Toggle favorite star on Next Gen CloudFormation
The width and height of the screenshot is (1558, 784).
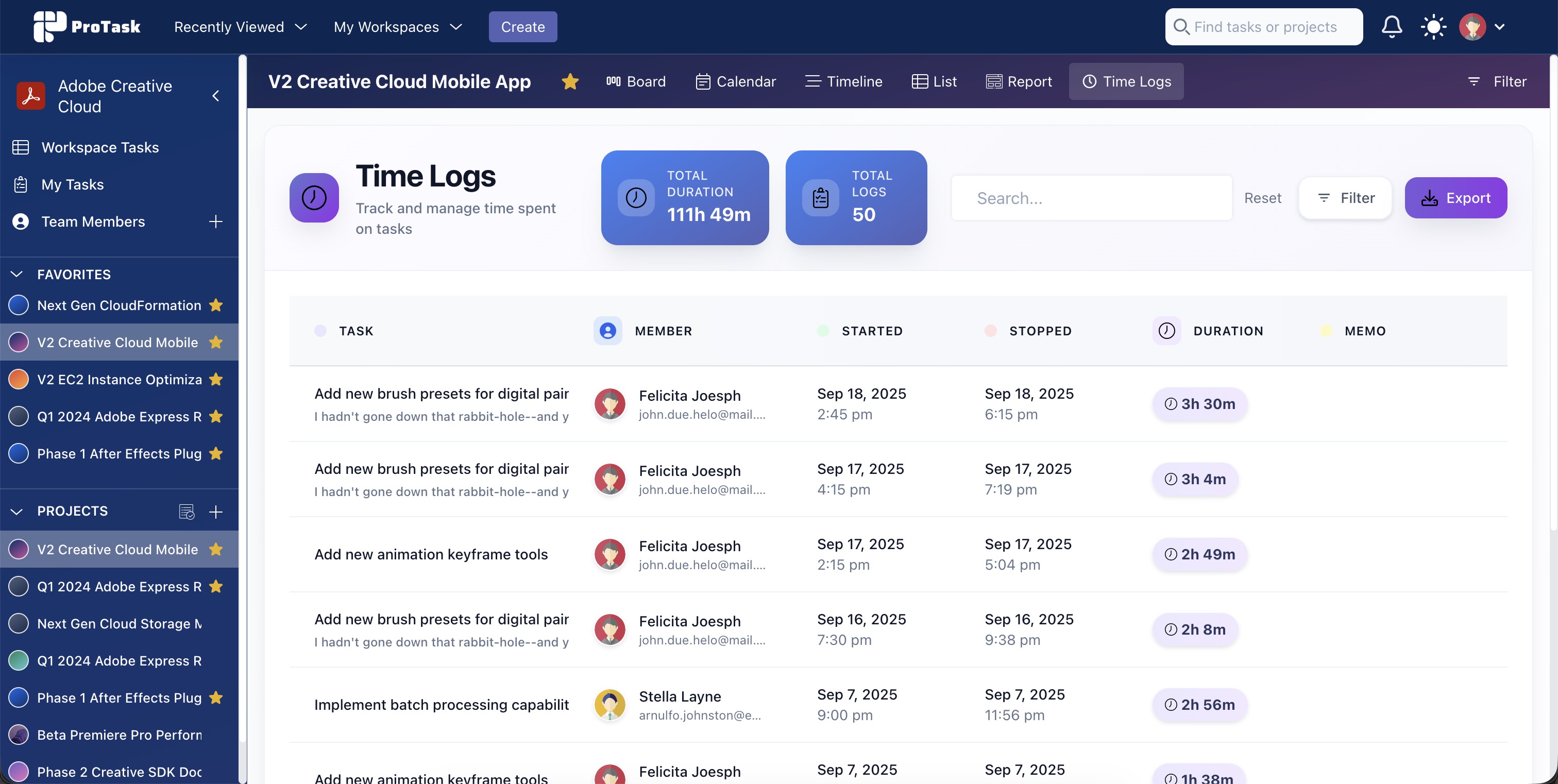coord(216,305)
